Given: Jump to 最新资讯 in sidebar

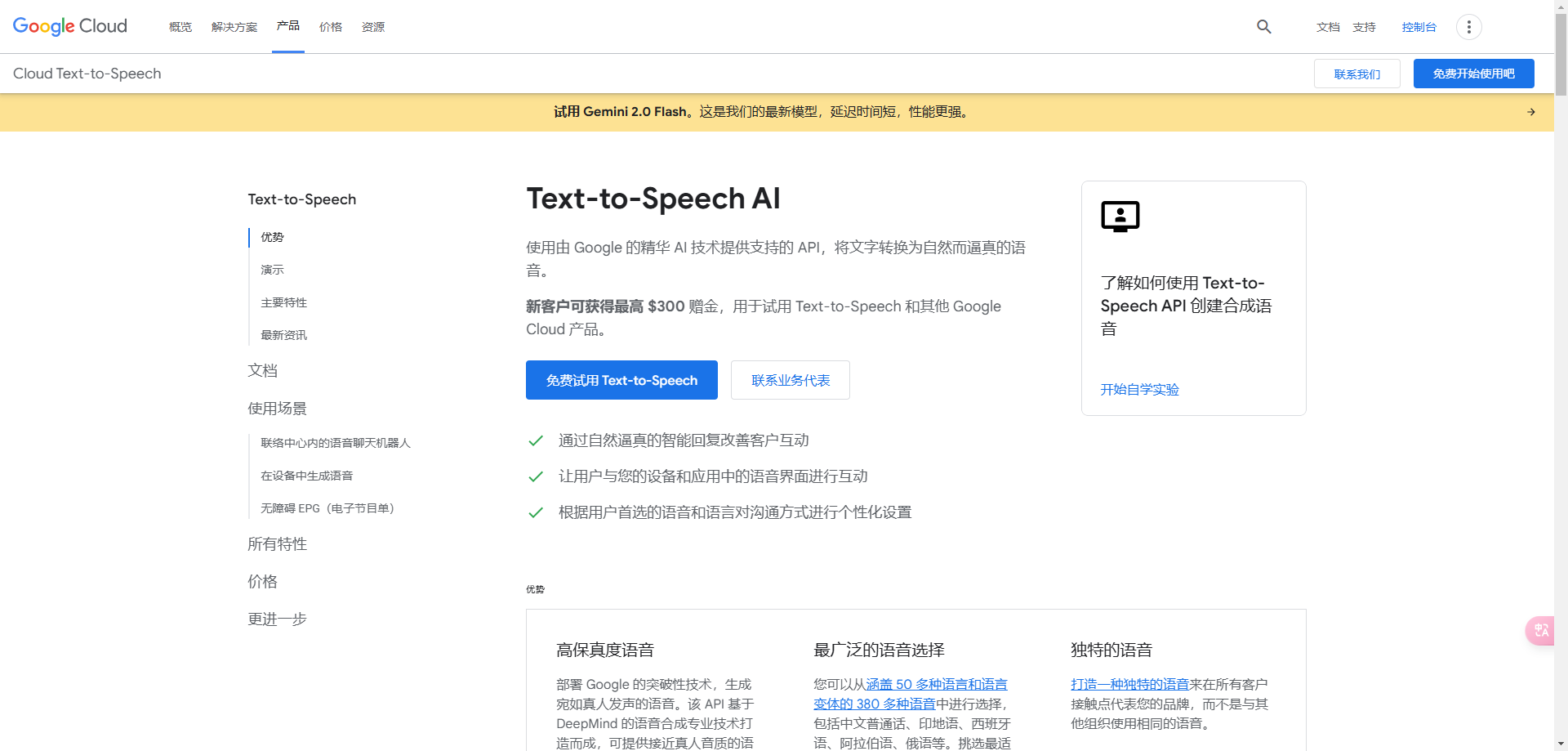Looking at the screenshot, I should click(283, 335).
